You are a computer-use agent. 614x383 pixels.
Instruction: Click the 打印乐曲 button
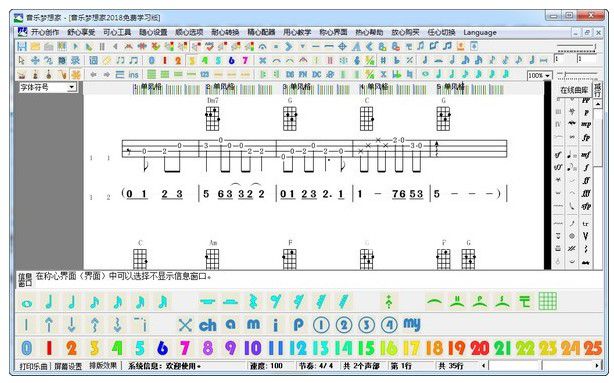(33, 366)
